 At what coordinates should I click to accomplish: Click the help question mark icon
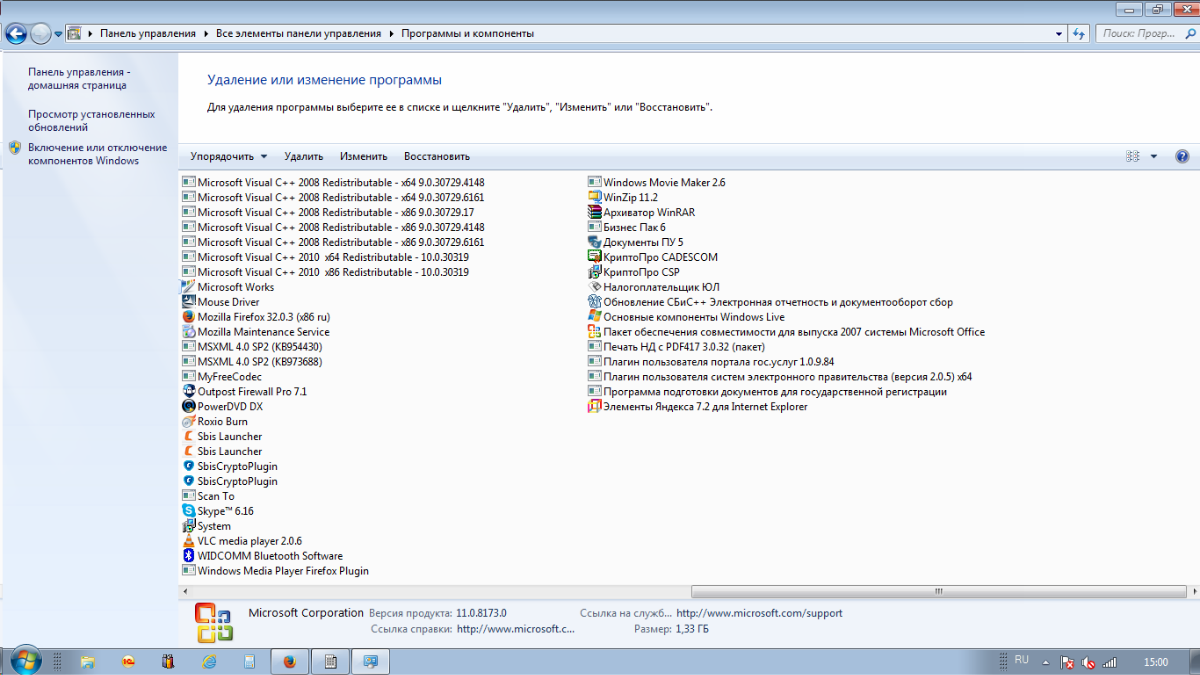[1182, 157]
